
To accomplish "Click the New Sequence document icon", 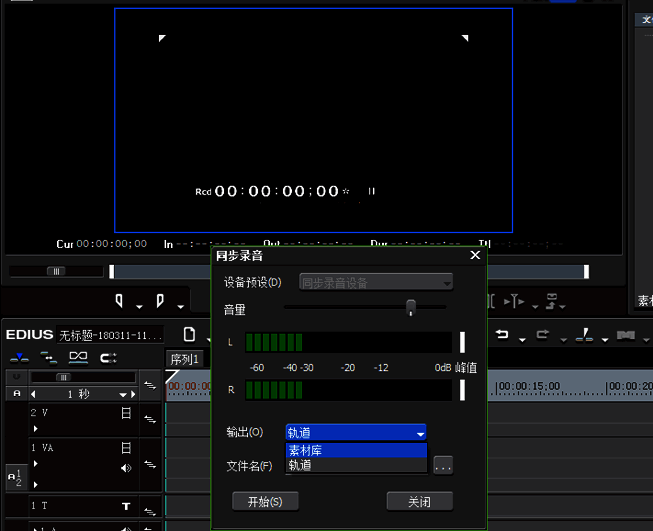I will 188,334.
